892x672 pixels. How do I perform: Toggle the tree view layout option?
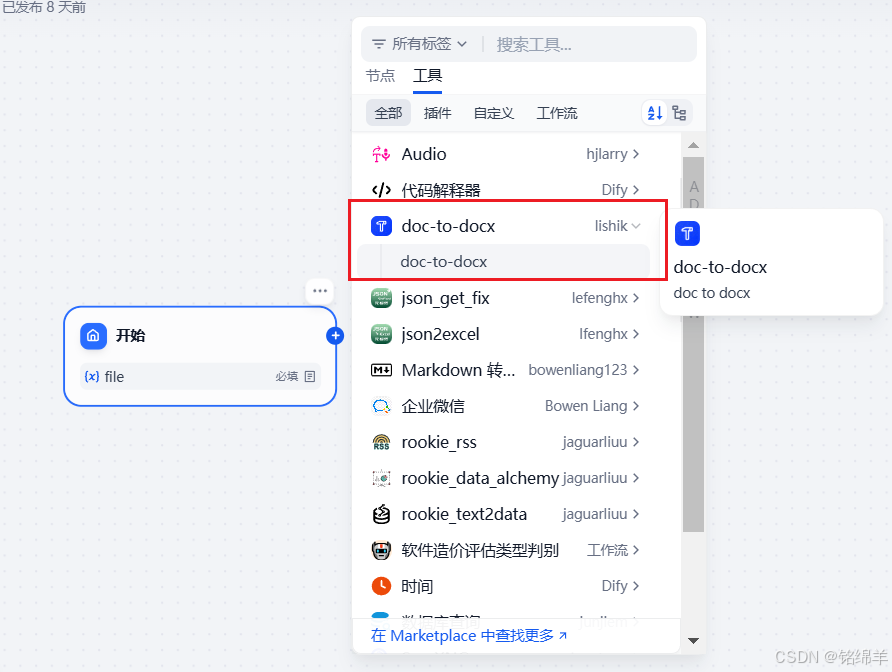(680, 113)
